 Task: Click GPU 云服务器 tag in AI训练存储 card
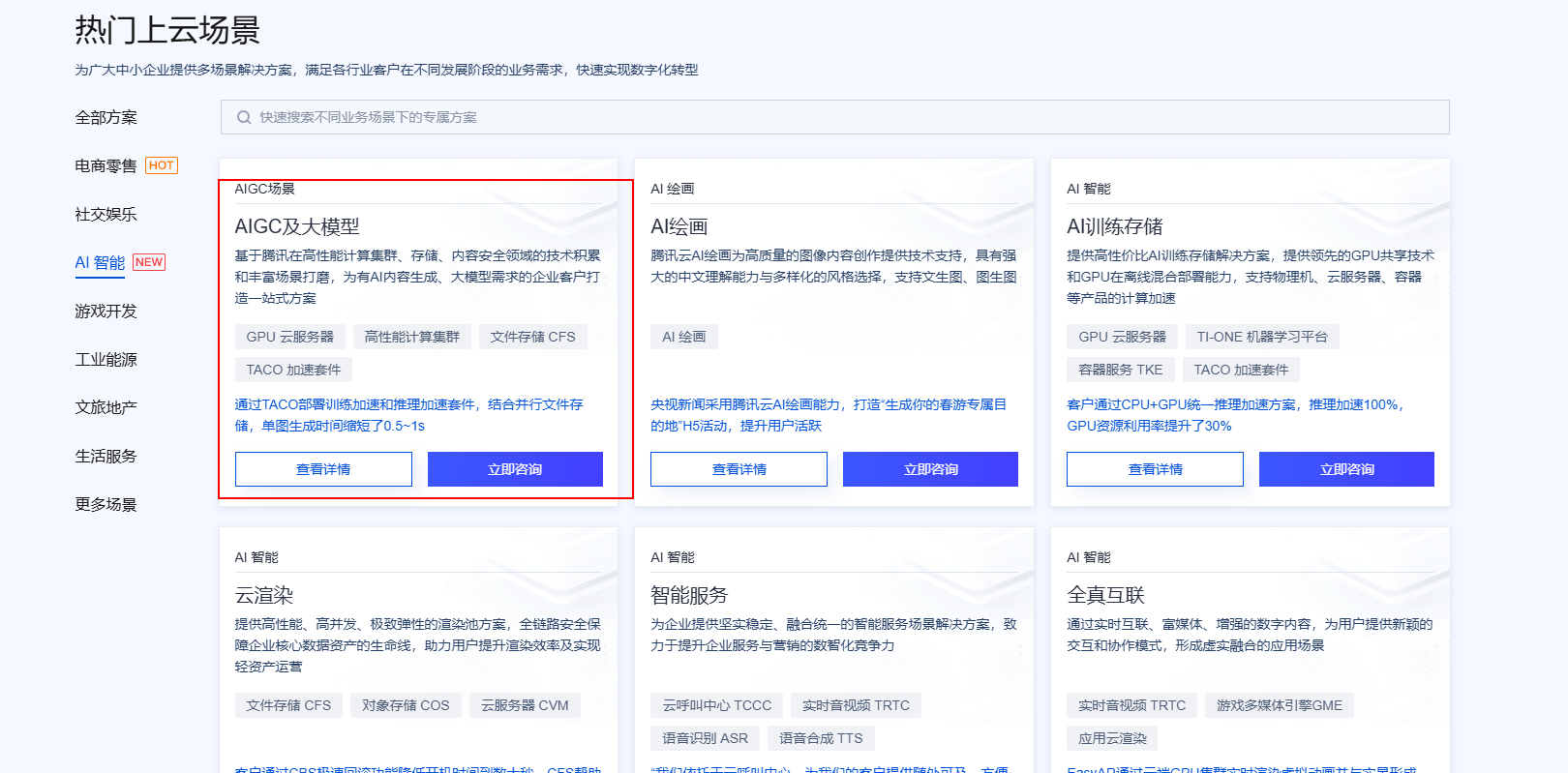pos(1122,337)
